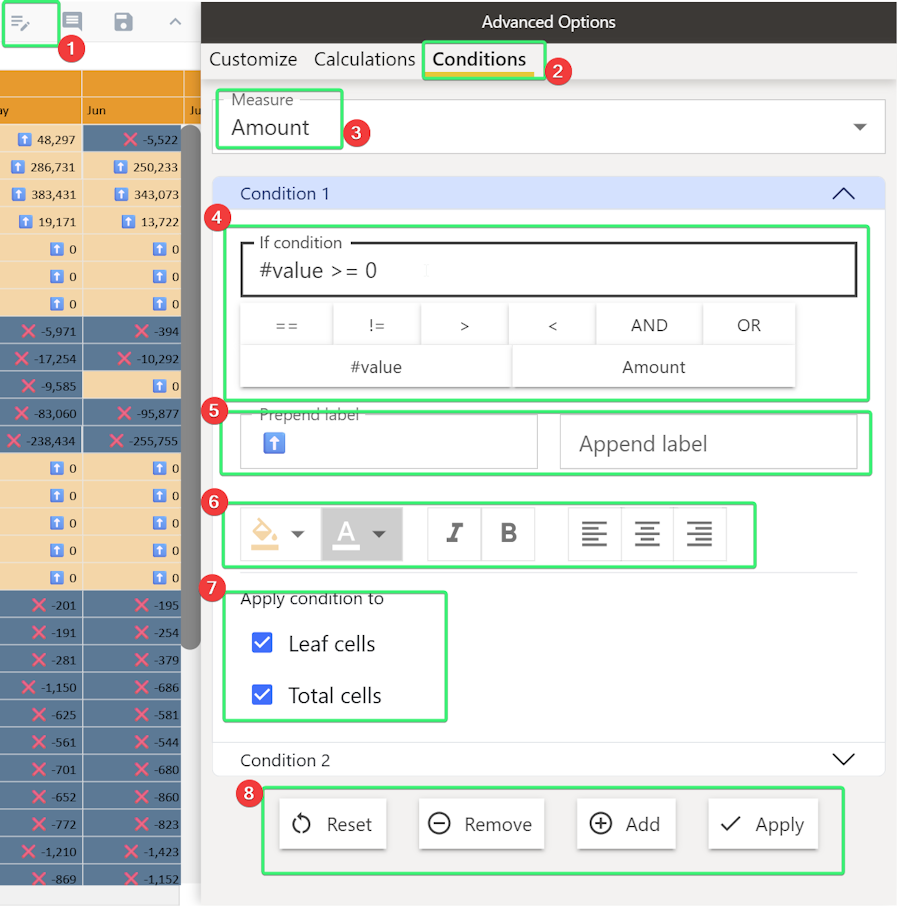The image size is (900, 911).
Task: Align cell text to the left
Action: click(595, 534)
